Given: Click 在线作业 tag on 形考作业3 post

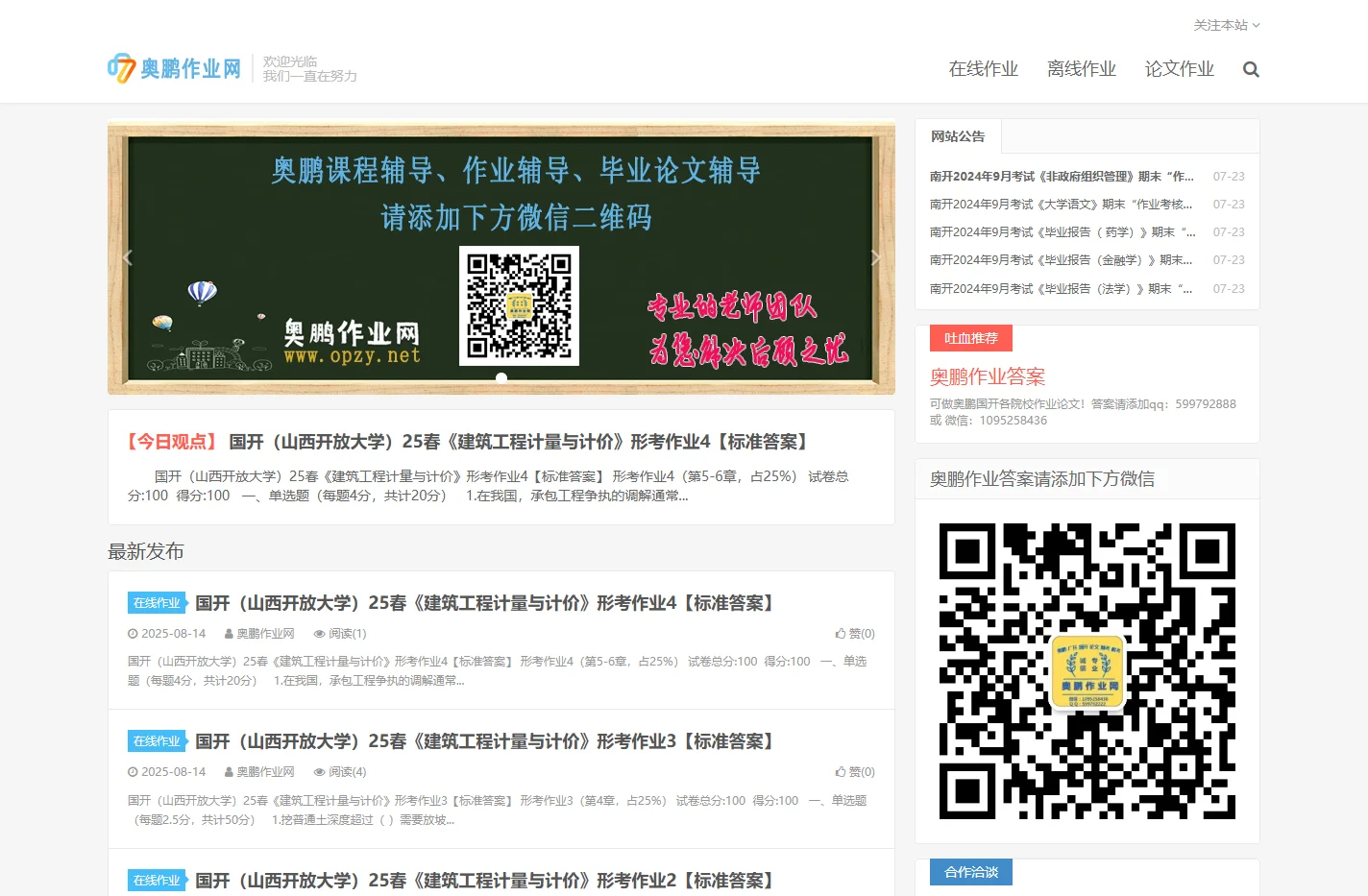Looking at the screenshot, I should [x=157, y=741].
